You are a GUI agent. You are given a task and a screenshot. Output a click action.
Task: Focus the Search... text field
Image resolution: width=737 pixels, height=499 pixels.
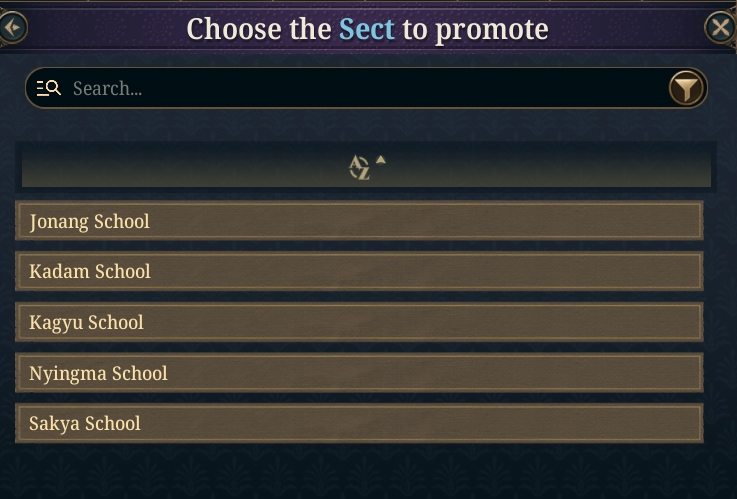tap(366, 88)
